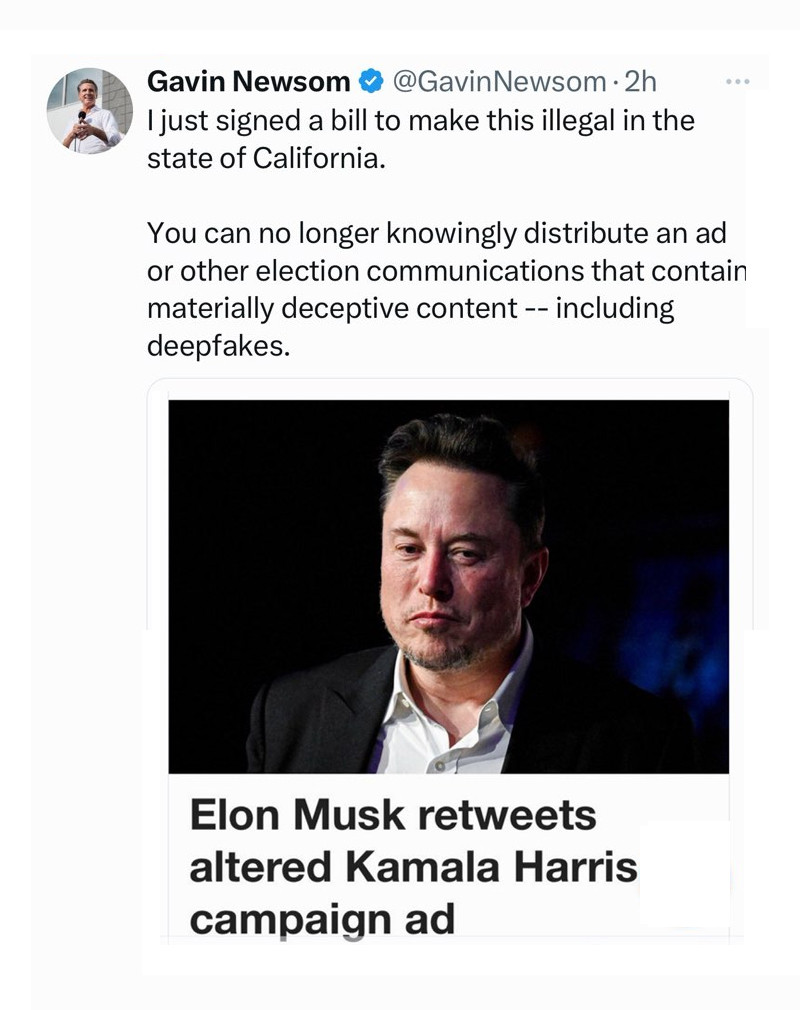Open the @GavinNewsom handle link

click(x=498, y=81)
